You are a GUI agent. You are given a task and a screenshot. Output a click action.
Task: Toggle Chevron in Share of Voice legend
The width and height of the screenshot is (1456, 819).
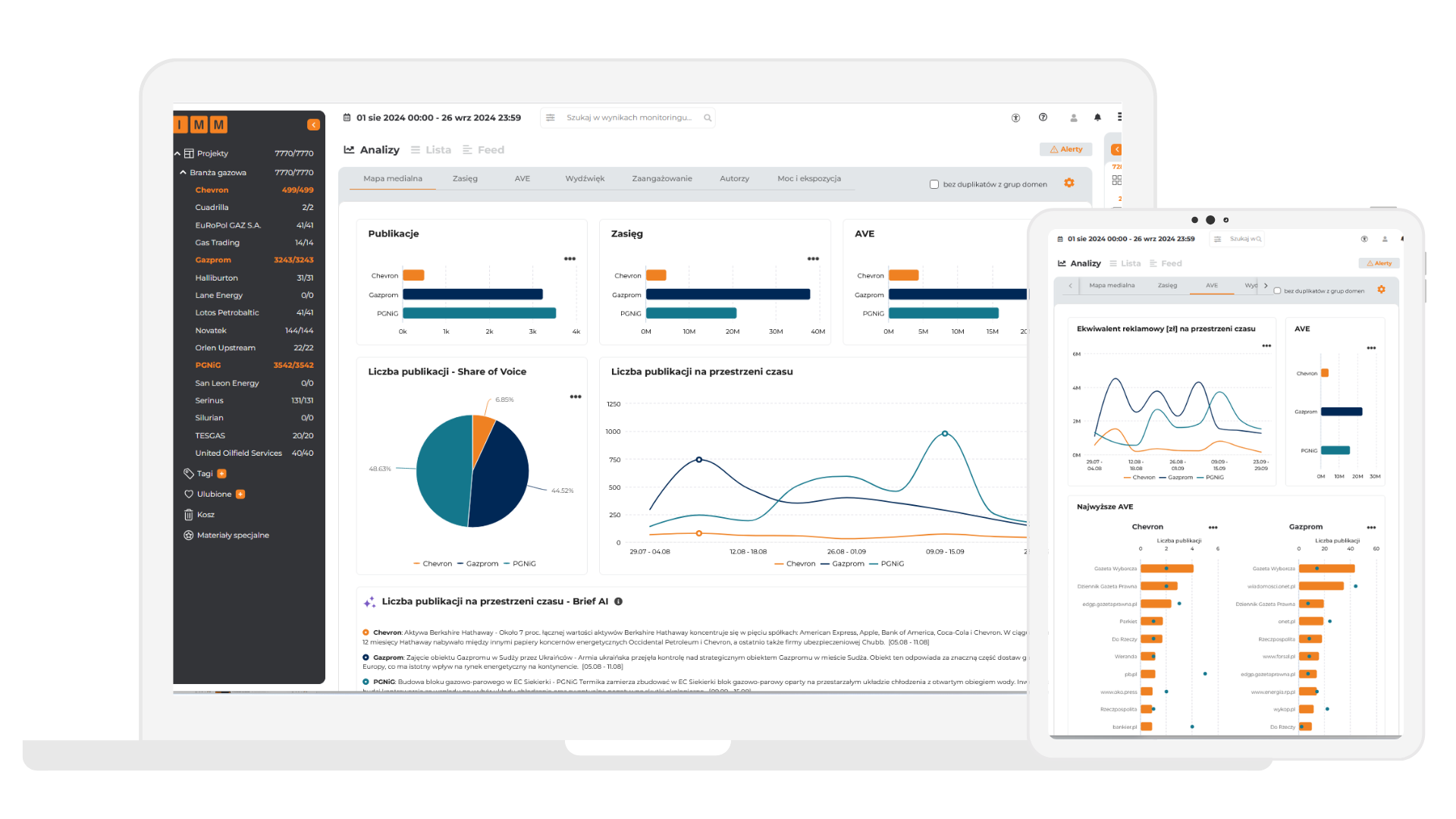click(432, 563)
